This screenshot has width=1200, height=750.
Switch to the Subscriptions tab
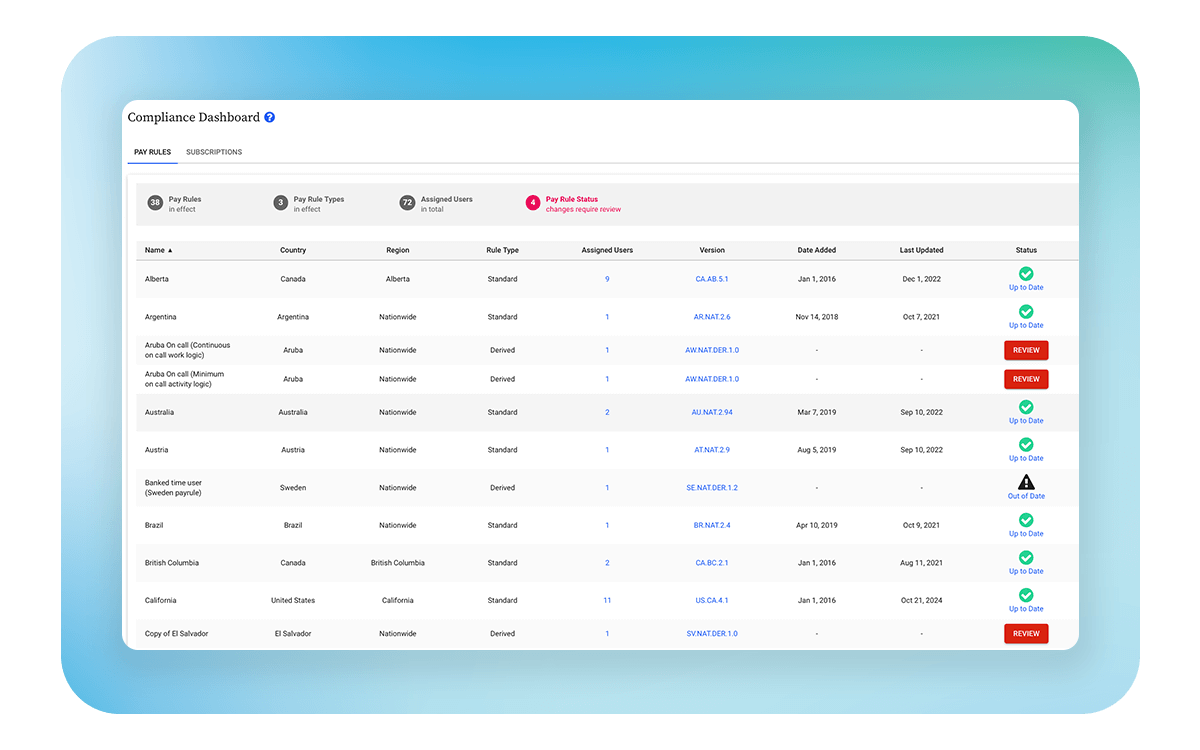[214, 152]
